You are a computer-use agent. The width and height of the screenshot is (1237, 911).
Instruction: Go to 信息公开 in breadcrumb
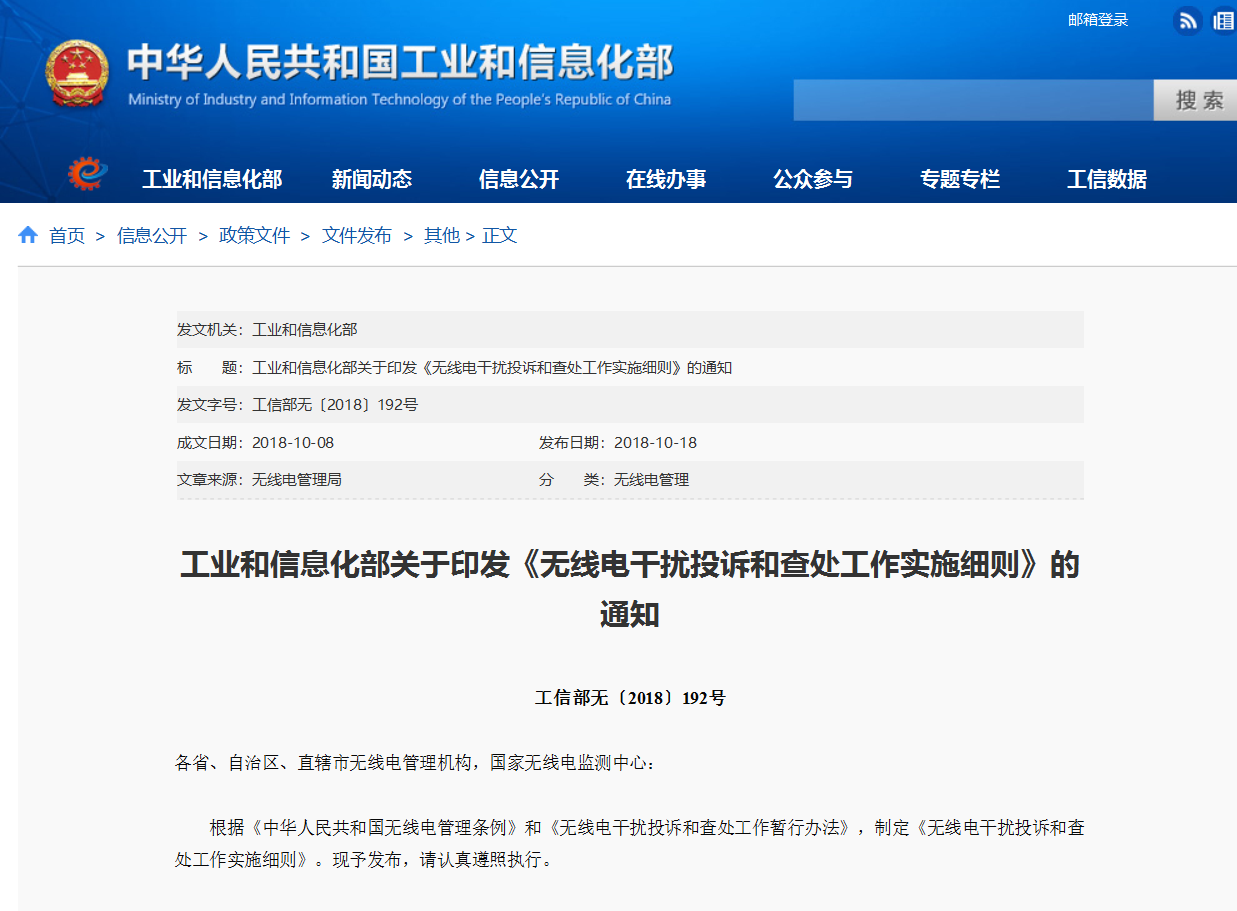click(x=152, y=236)
